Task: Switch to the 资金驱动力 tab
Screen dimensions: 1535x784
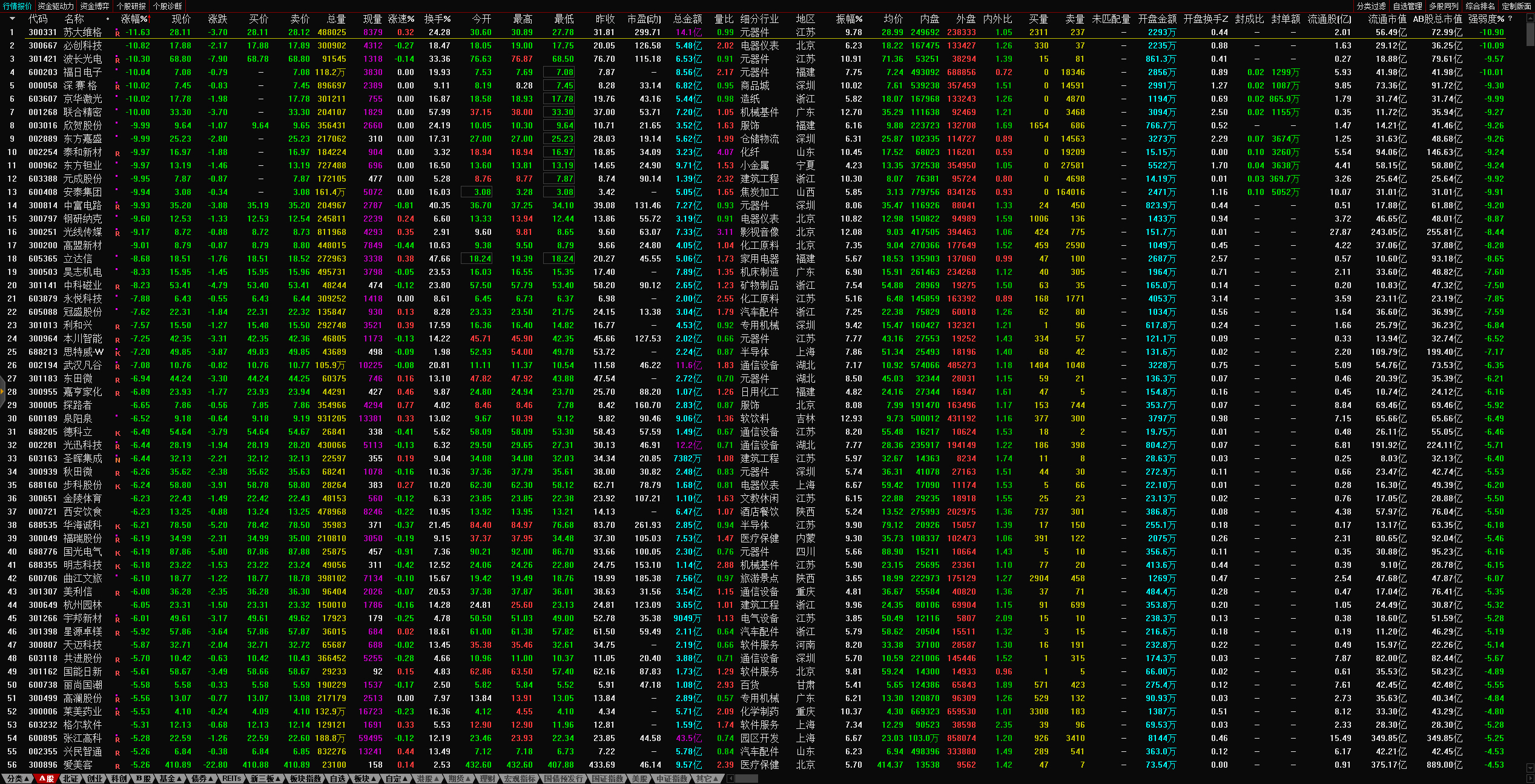Action: pos(56,6)
